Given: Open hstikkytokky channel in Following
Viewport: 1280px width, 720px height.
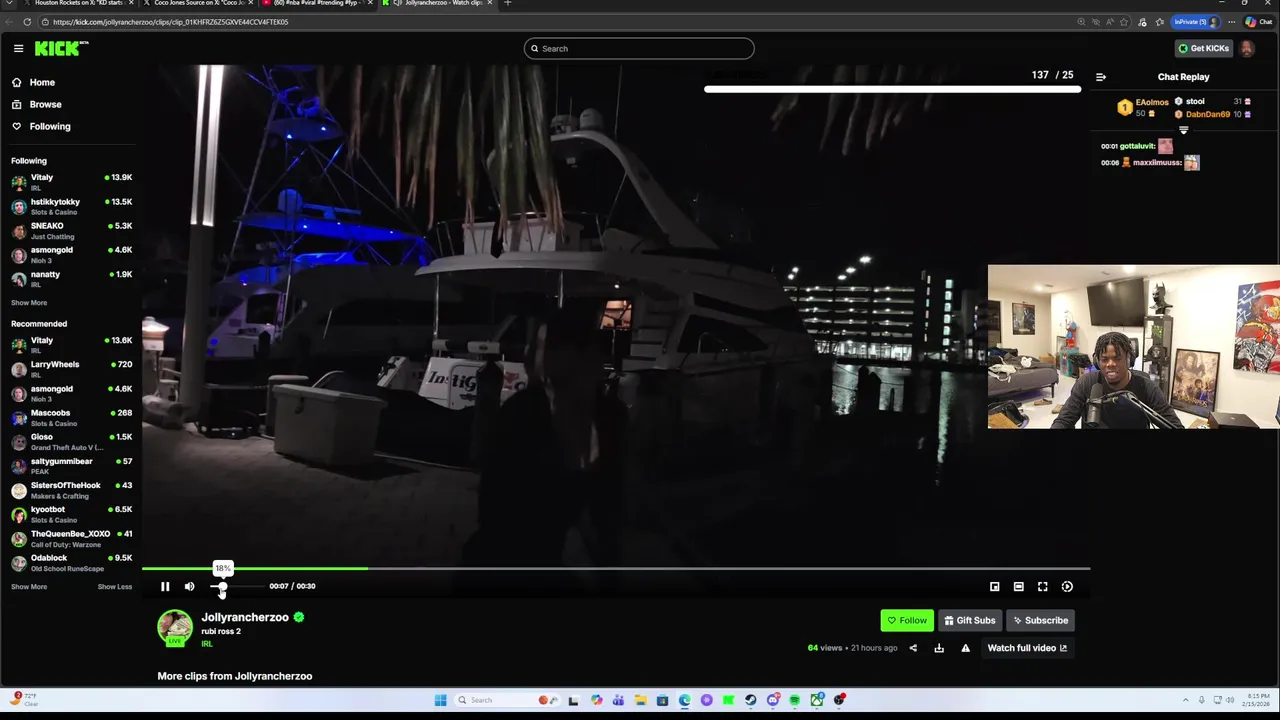Looking at the screenshot, I should 71,206.
